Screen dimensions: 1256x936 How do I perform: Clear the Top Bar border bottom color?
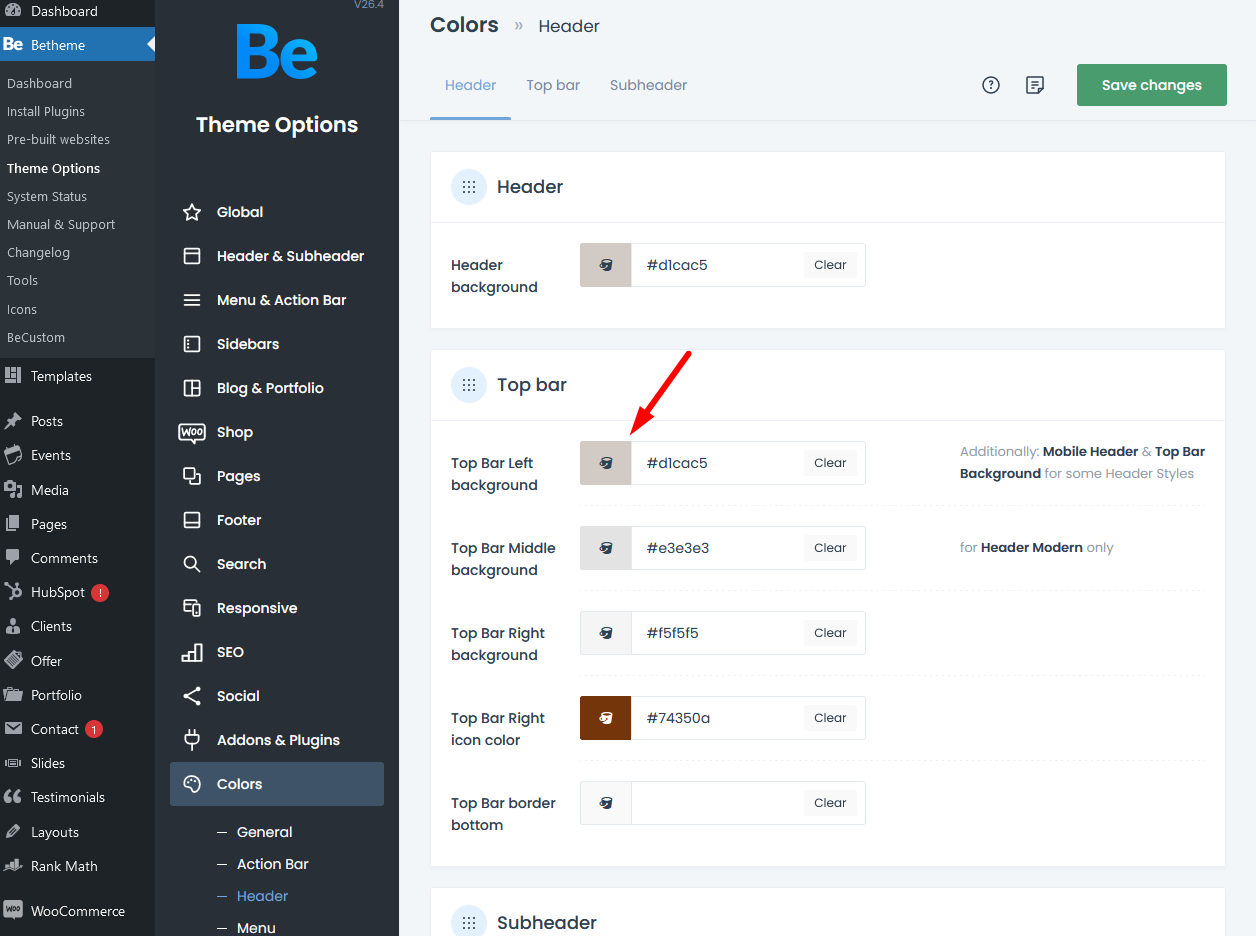click(x=830, y=803)
